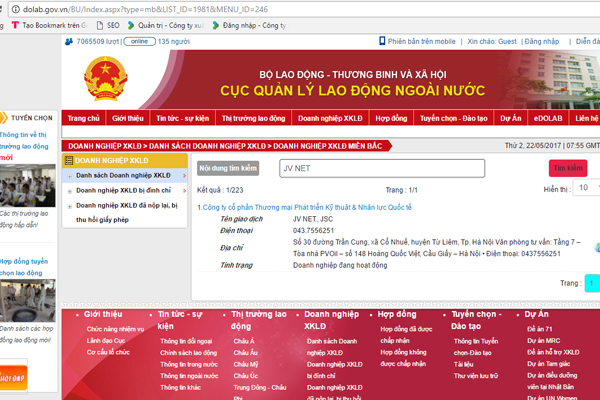This screenshot has height=400, width=600.
Task: Open Hợp đồng tuyển chọn lao động link
Action: click(x=24, y=267)
